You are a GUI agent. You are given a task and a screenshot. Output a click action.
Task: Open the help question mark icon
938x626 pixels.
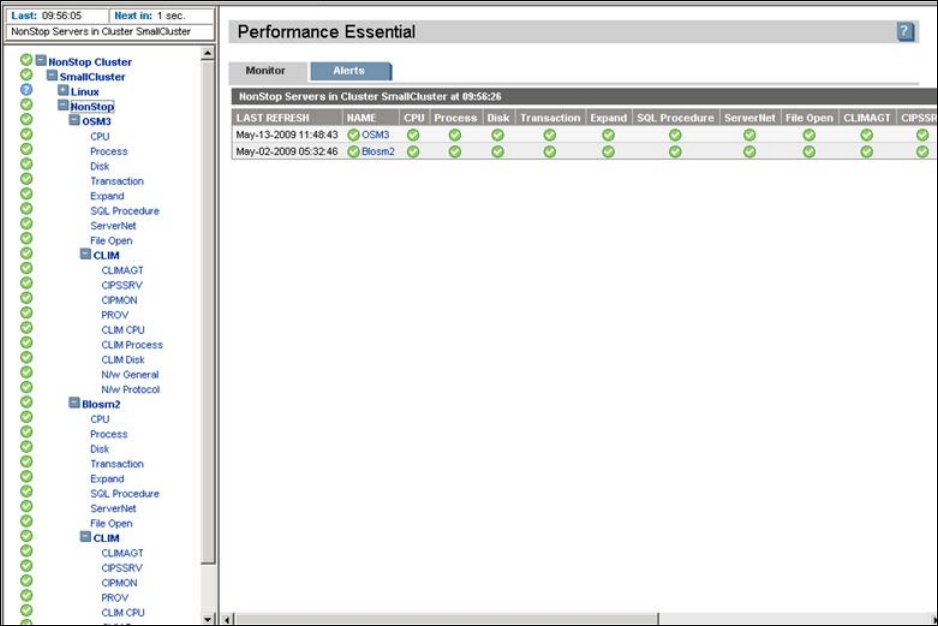click(x=905, y=32)
